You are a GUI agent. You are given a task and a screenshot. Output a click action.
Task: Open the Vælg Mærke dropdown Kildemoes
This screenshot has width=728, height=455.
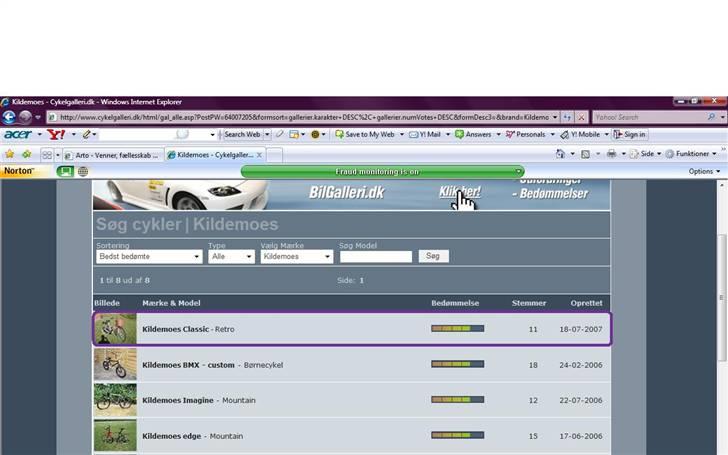click(x=296, y=257)
